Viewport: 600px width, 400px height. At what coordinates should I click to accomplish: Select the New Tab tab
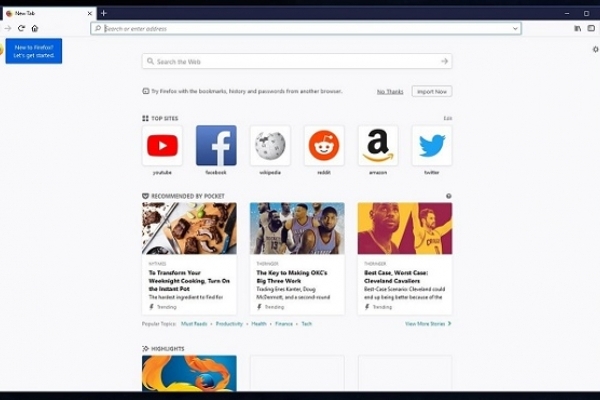tap(49, 13)
